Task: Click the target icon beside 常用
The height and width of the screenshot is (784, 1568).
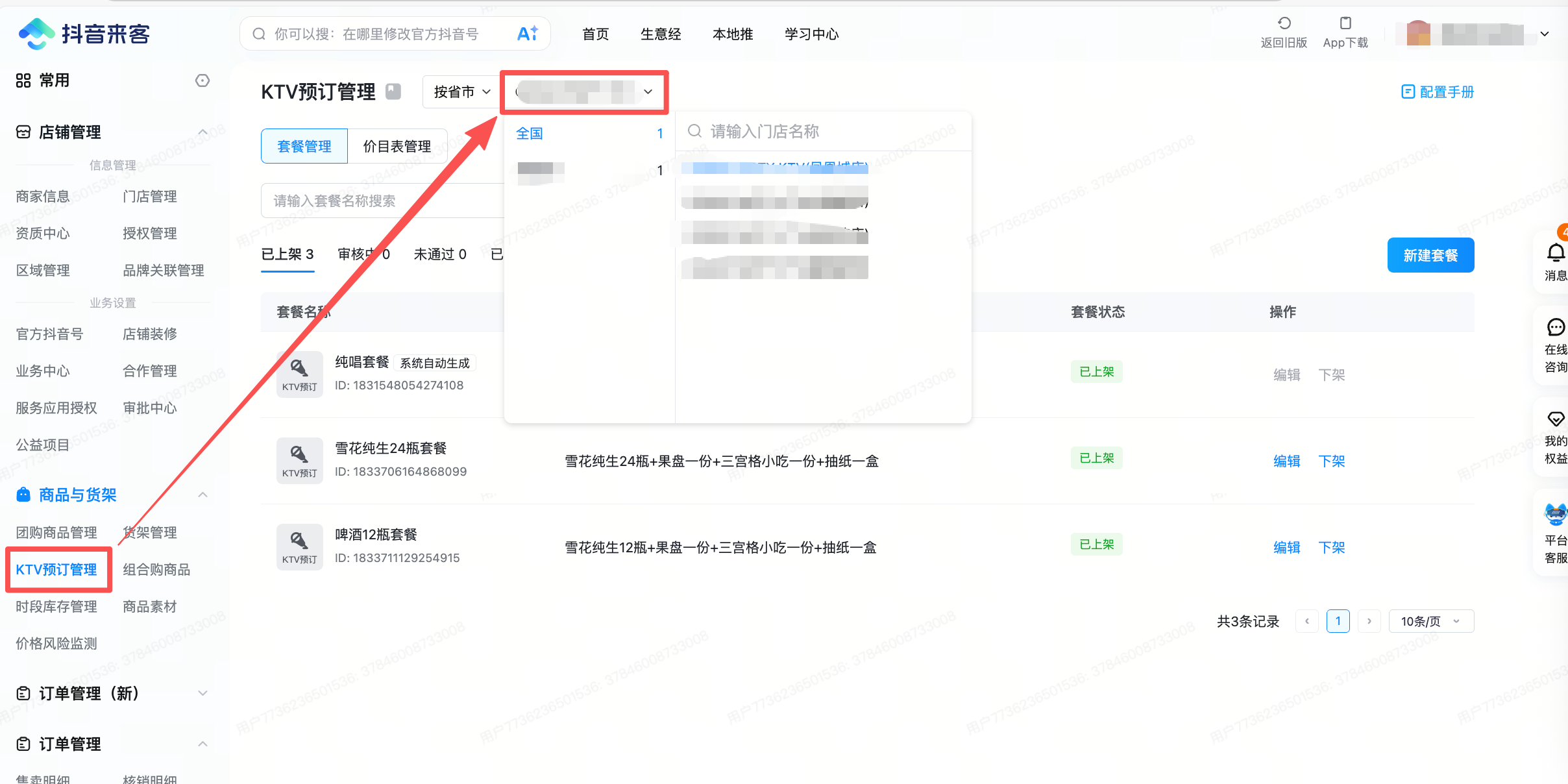Action: click(202, 80)
